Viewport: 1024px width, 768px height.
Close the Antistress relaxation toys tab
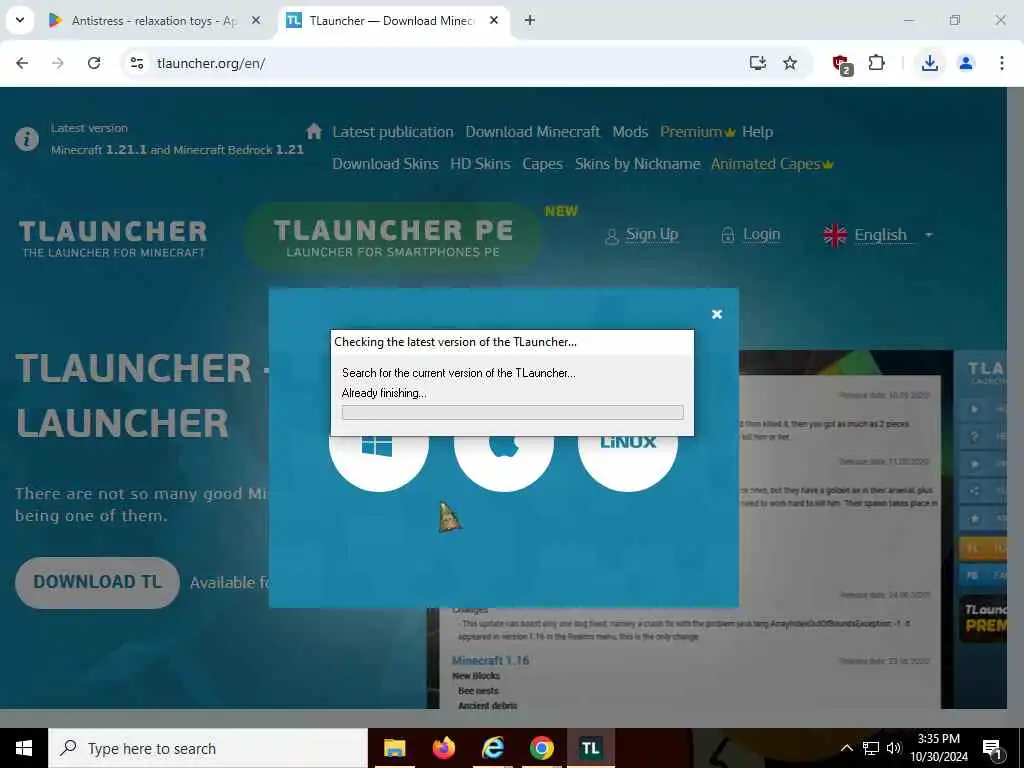(256, 20)
